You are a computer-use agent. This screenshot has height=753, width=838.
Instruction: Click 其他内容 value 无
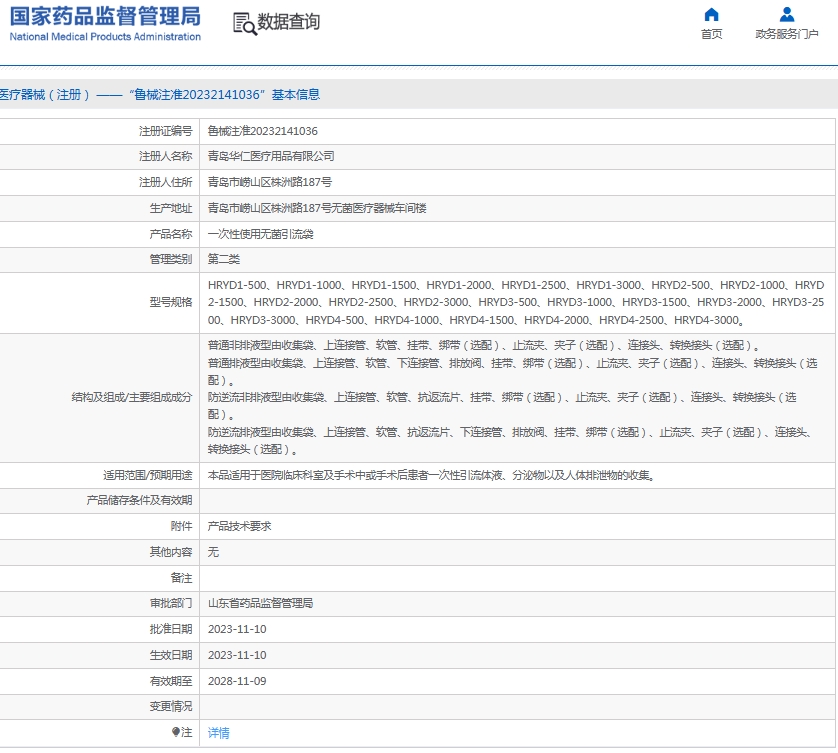pos(213,552)
